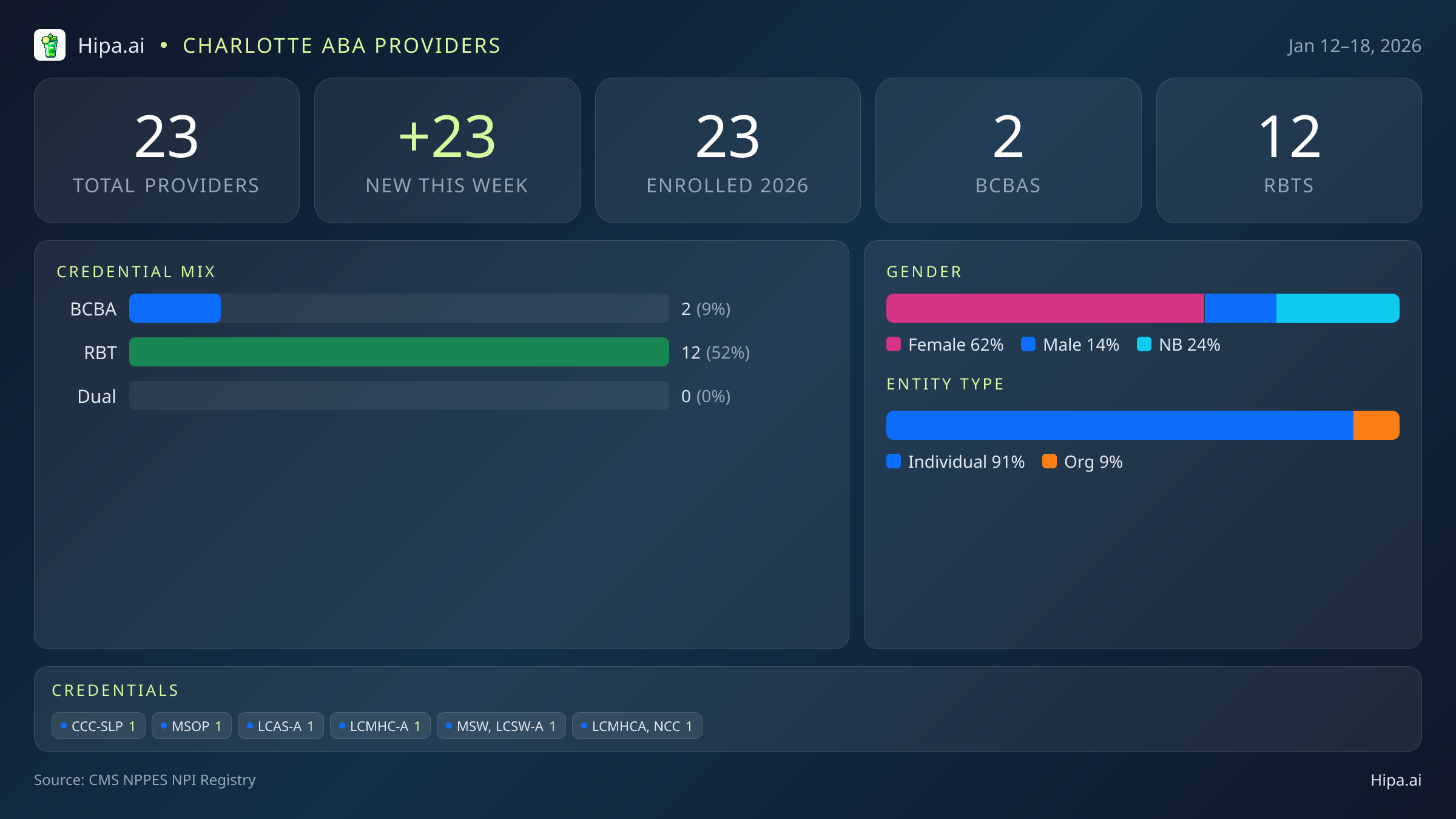
Task: Click the CMS NPPES NPI Registry source link
Action: click(x=172, y=780)
